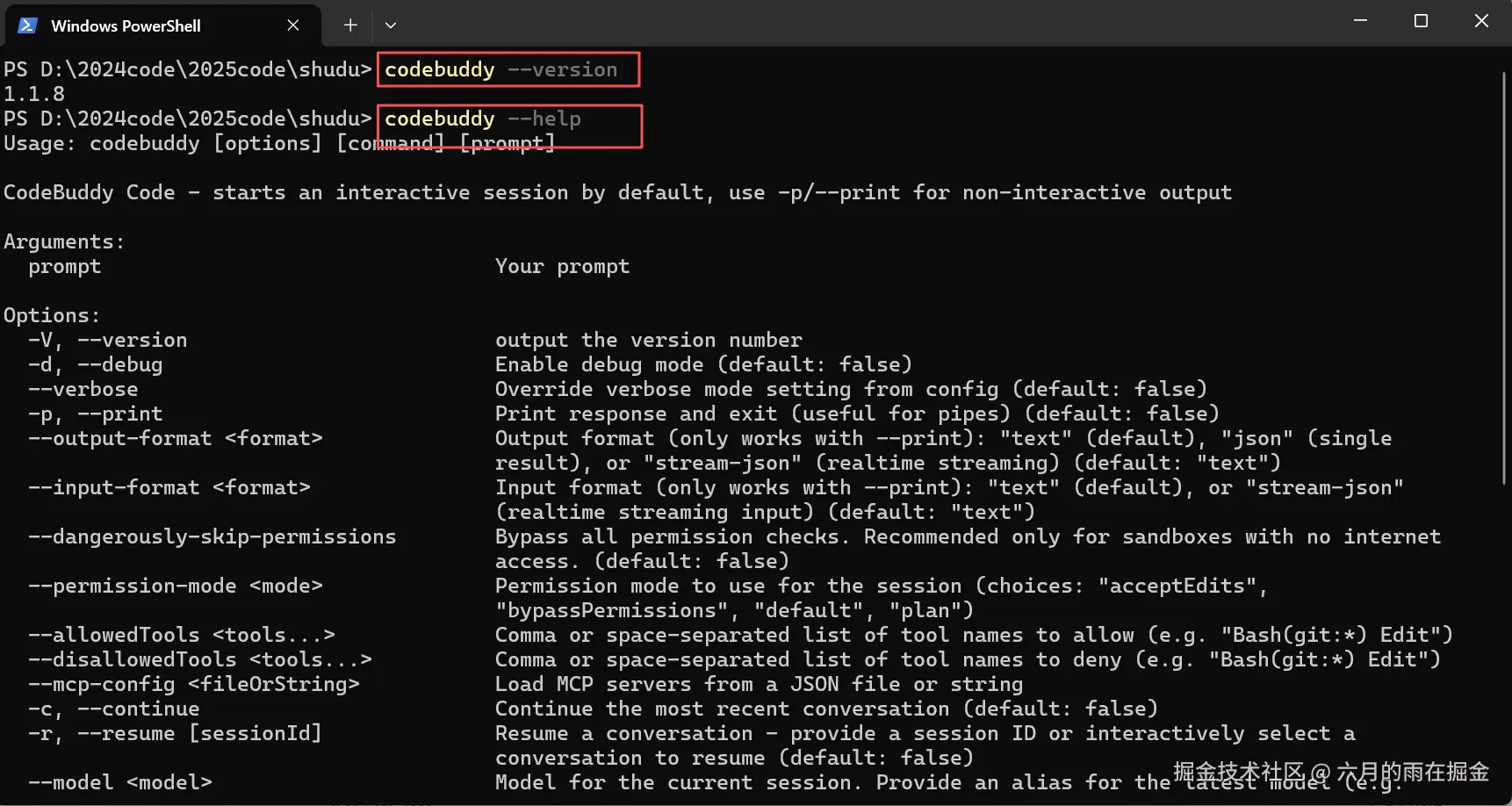Click the -r, --resume [sessionId] option
The image size is (1512, 806).
[x=176, y=733]
